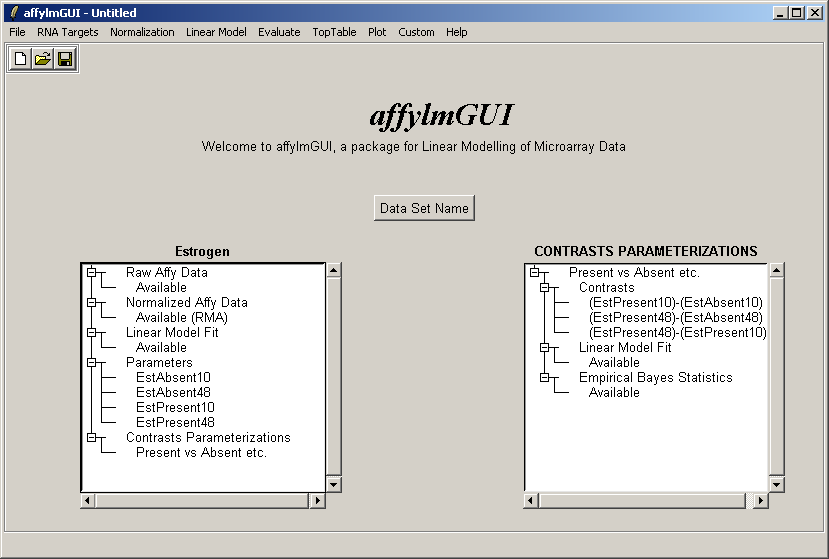Open the Linear Model menu
829x559 pixels.
[216, 32]
